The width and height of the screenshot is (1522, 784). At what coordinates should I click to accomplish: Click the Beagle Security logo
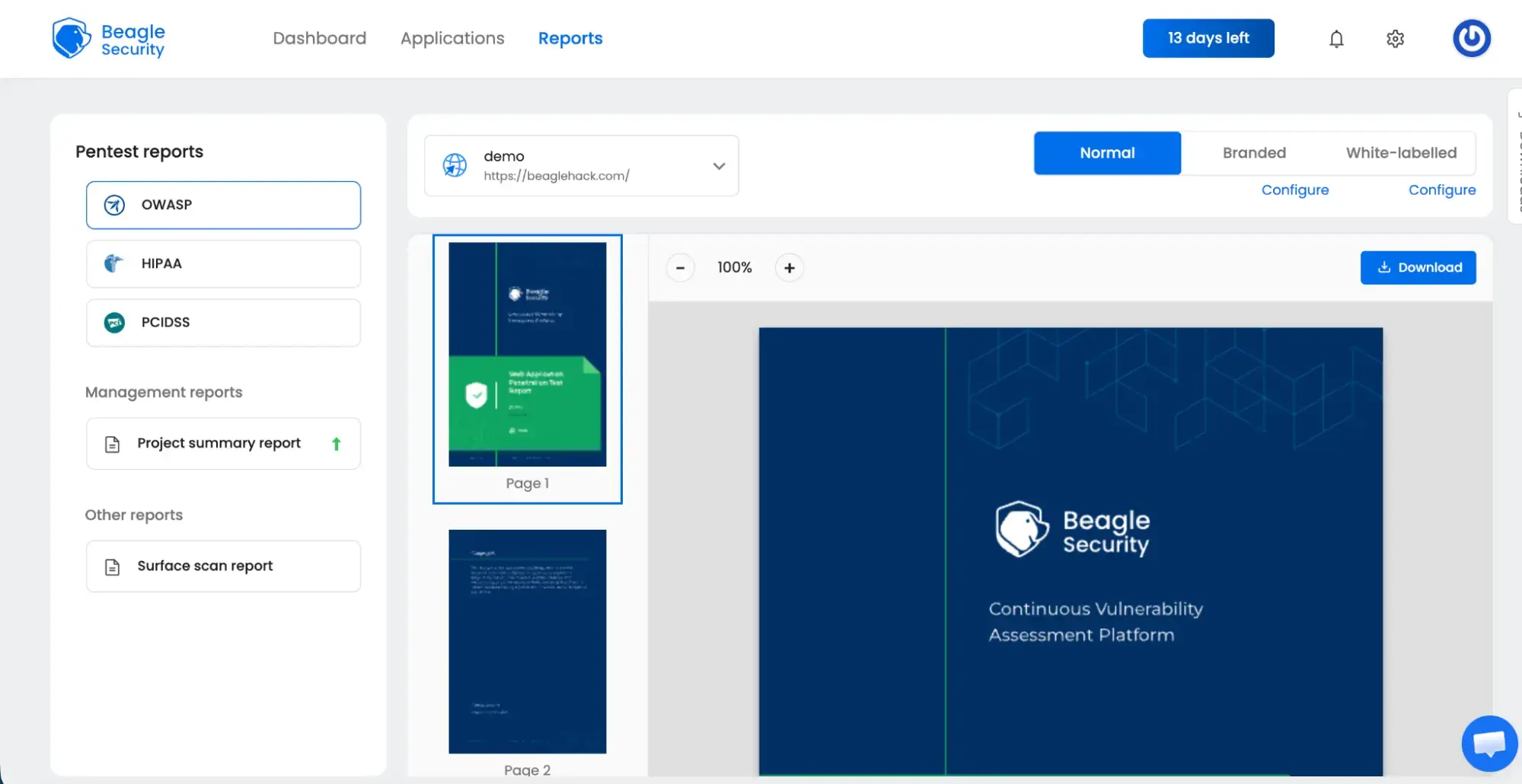108,38
